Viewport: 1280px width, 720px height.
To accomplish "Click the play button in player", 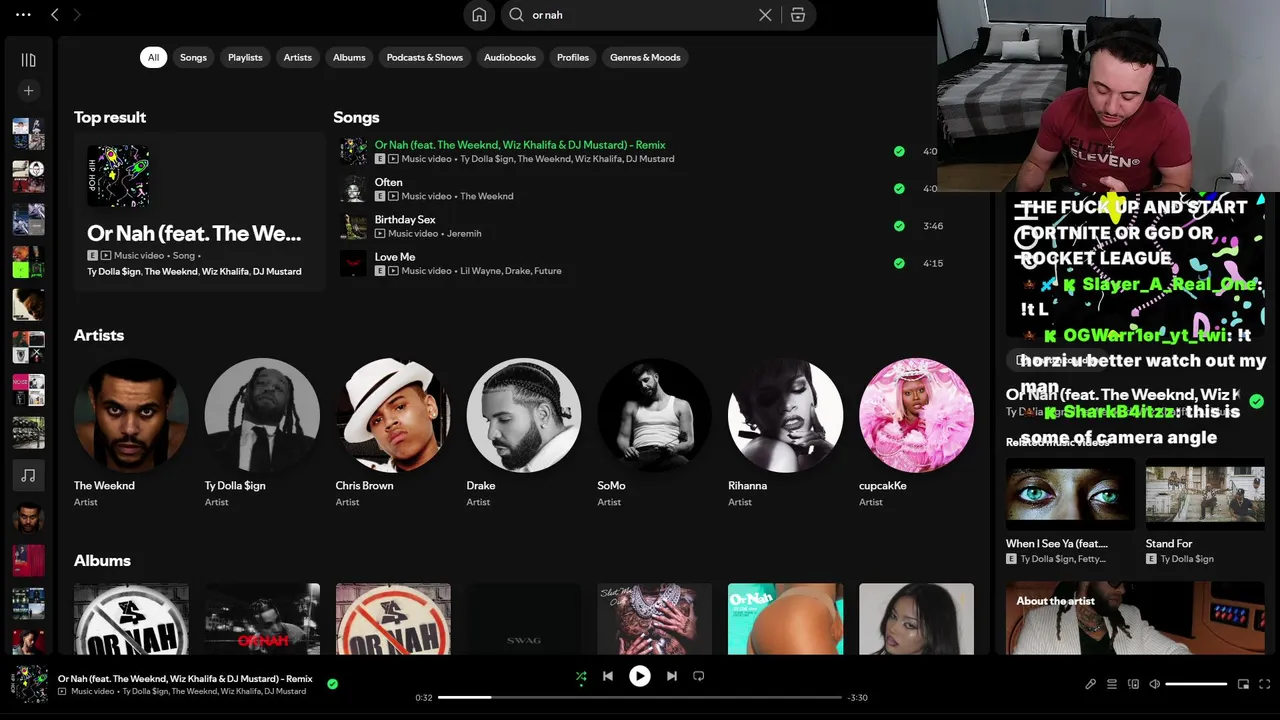I will 639,676.
